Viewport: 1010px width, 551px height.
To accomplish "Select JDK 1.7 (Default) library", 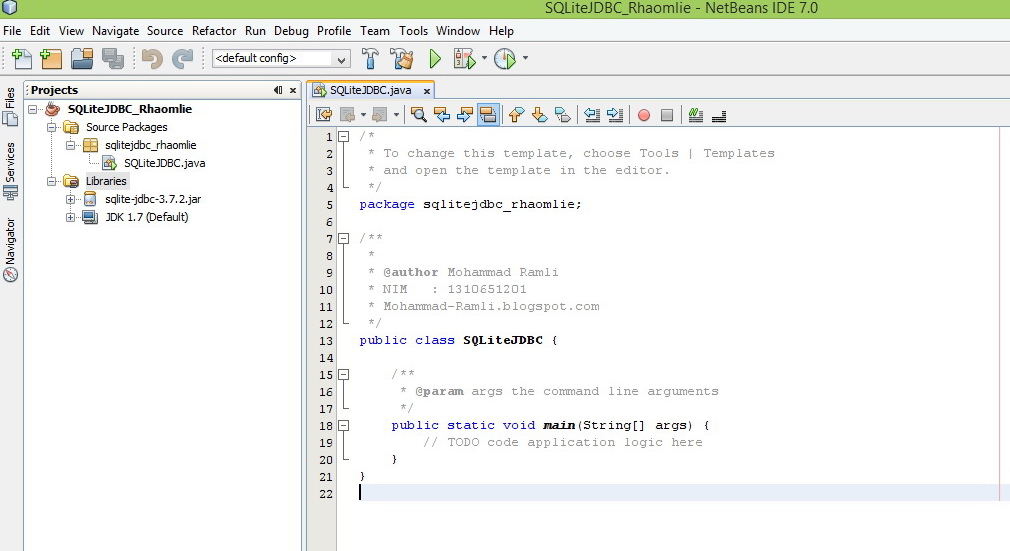I will point(147,217).
